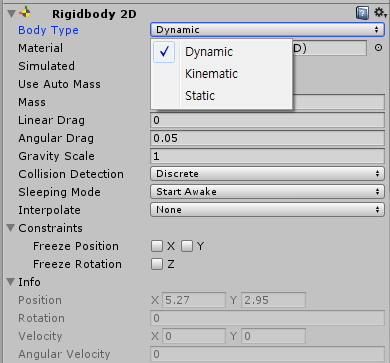Collapse the Constraints section
The width and height of the screenshot is (390, 363).
[x=11, y=228]
